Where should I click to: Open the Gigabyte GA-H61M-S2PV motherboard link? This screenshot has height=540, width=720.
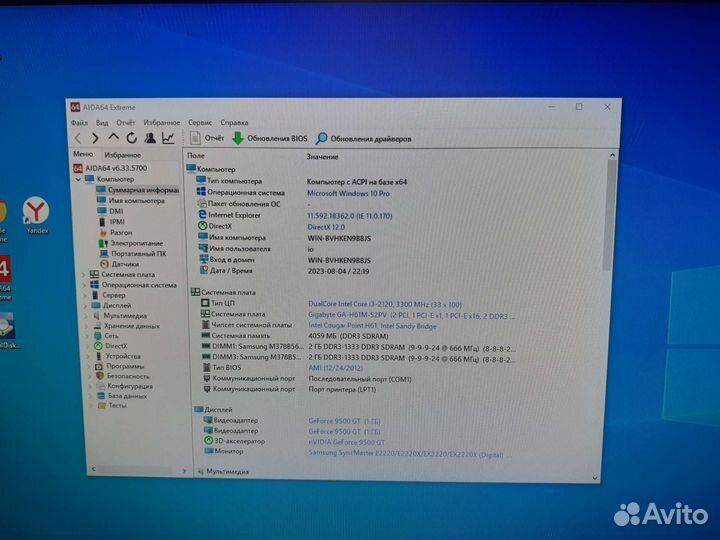click(411, 315)
